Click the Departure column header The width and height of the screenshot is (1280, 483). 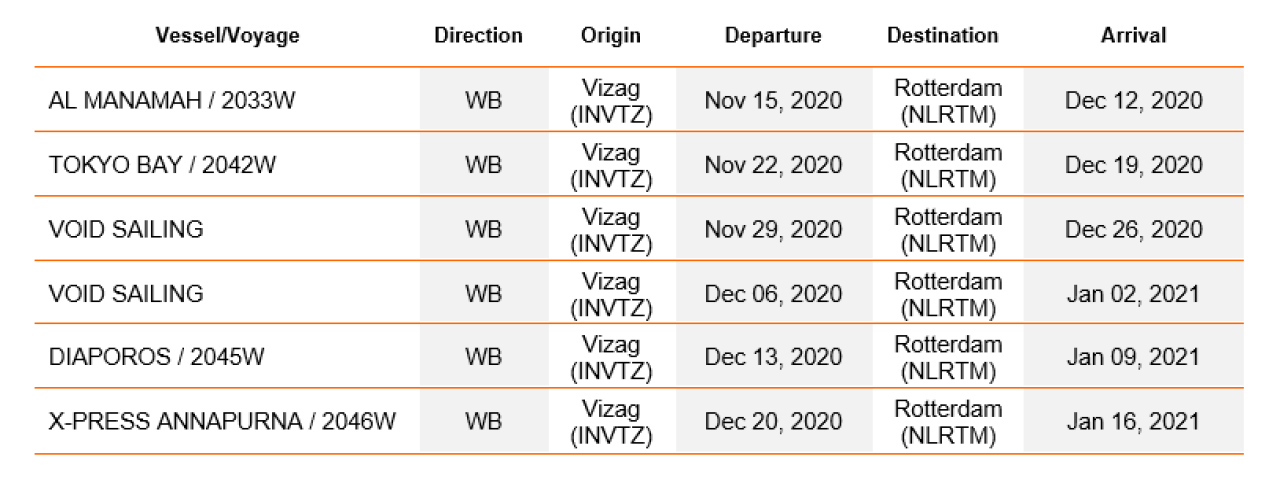(x=773, y=36)
